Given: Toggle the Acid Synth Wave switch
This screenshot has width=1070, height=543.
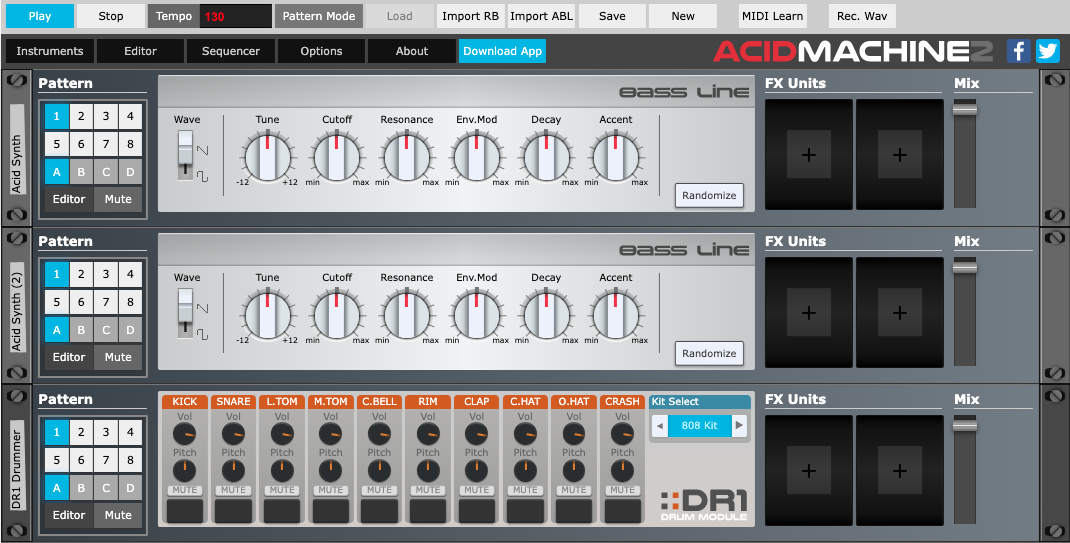Looking at the screenshot, I should tap(185, 156).
